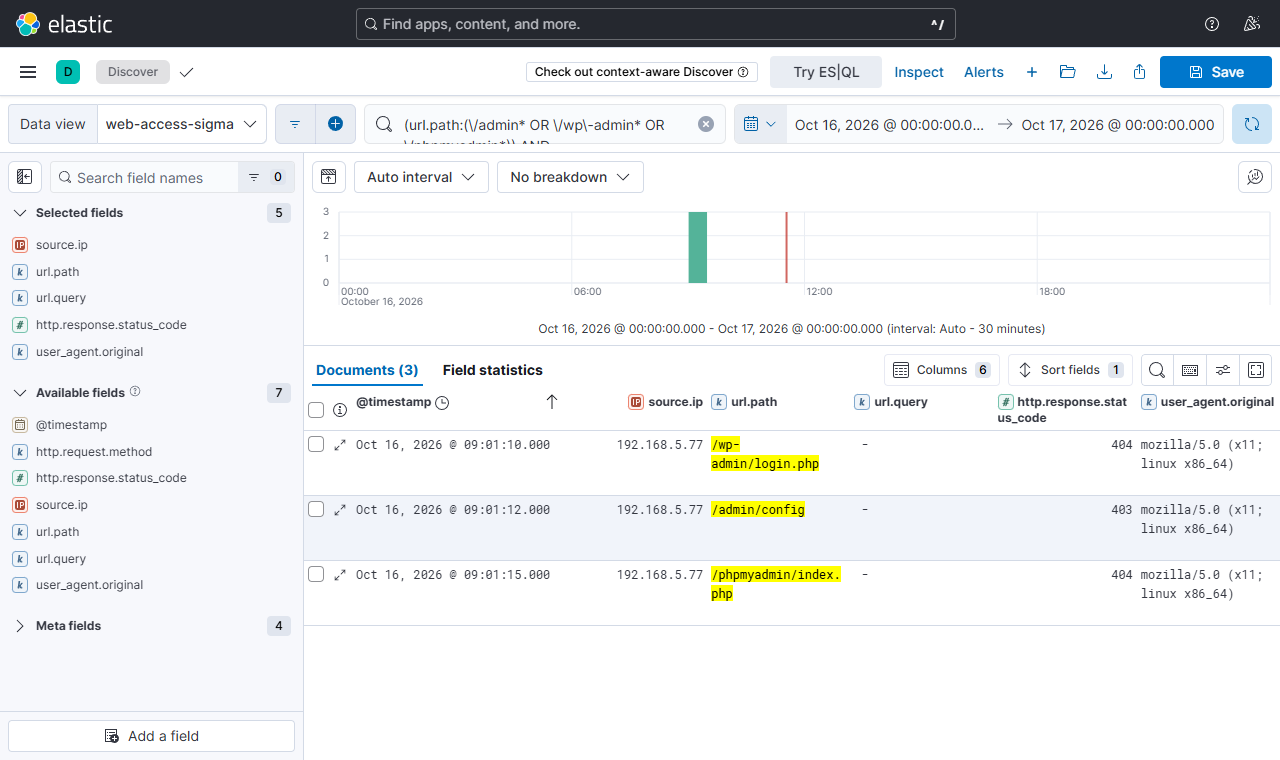This screenshot has height=760, width=1280.
Task: Add a filter with plus icon
Action: point(335,124)
